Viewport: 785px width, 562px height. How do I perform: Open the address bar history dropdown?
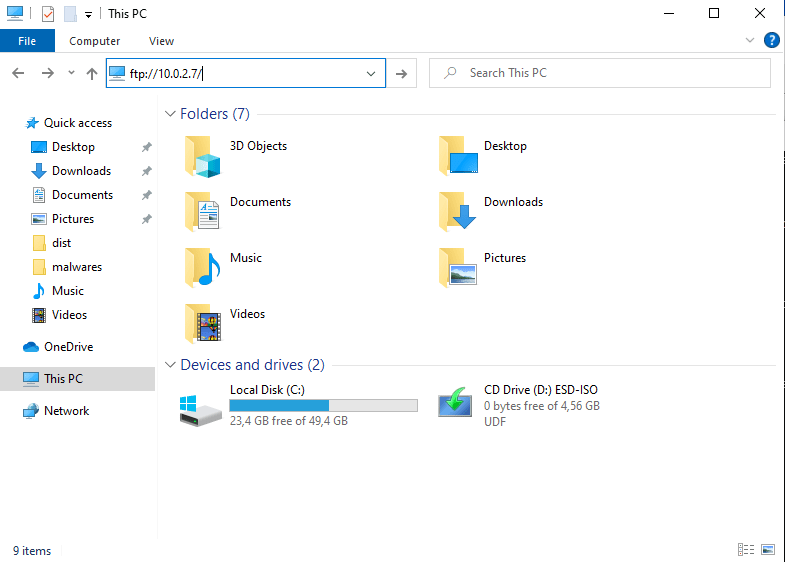[371, 73]
